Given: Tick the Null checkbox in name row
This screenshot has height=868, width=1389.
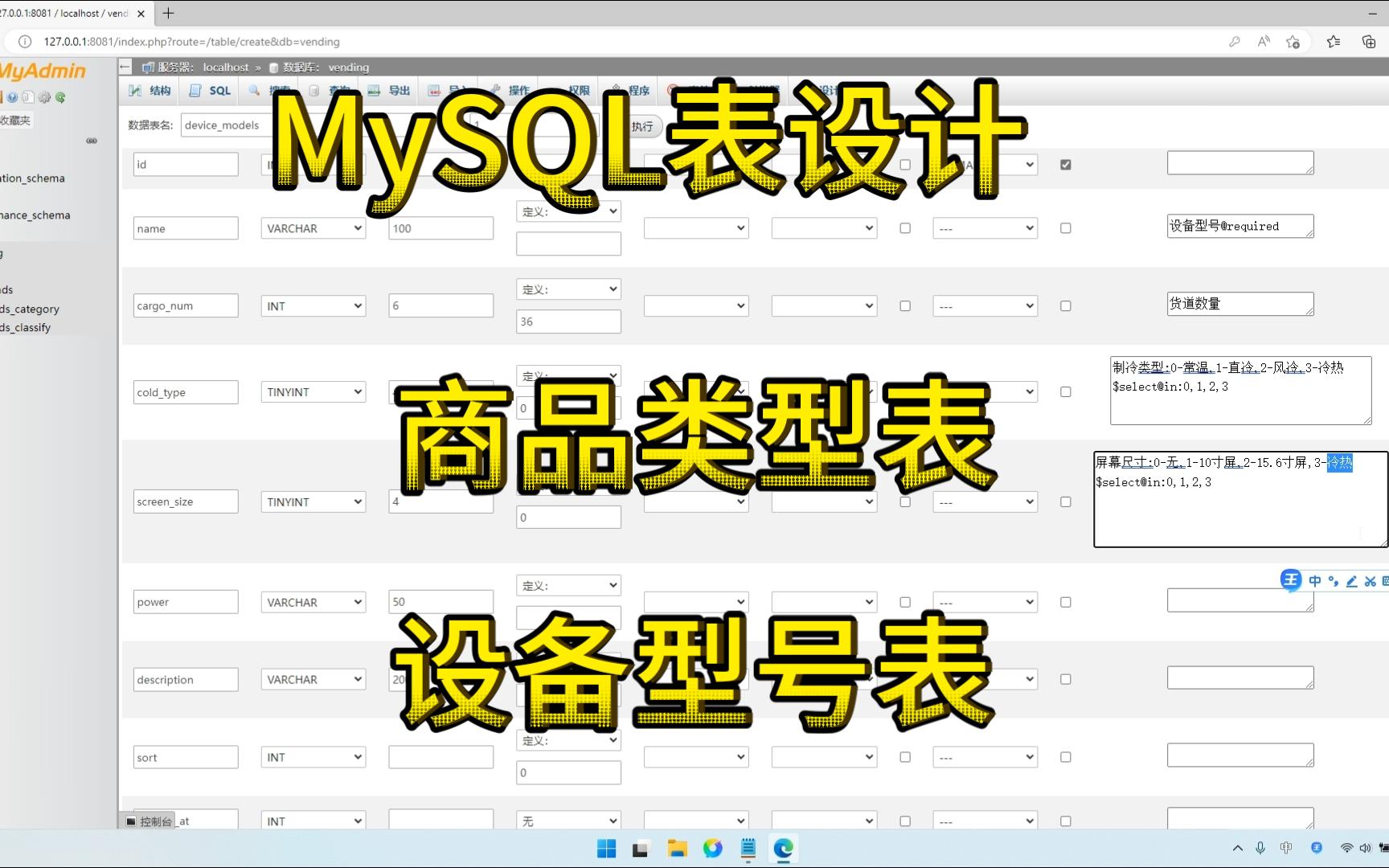Looking at the screenshot, I should pyautogui.click(x=905, y=228).
